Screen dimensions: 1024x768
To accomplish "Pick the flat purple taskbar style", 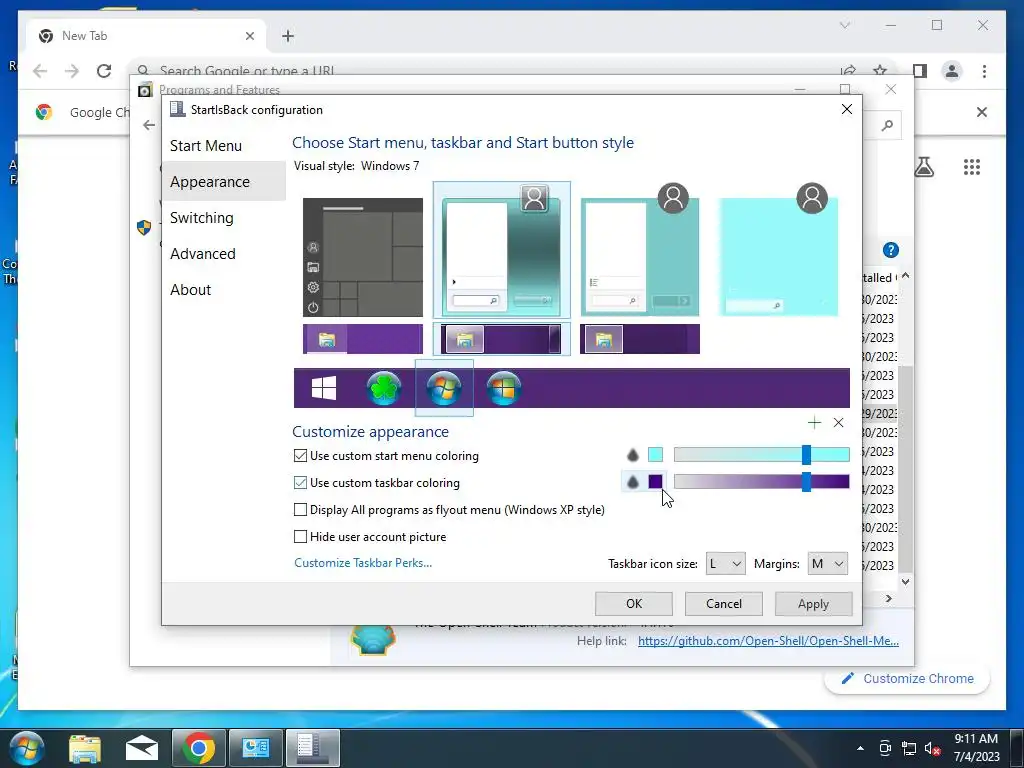I will [x=362, y=339].
